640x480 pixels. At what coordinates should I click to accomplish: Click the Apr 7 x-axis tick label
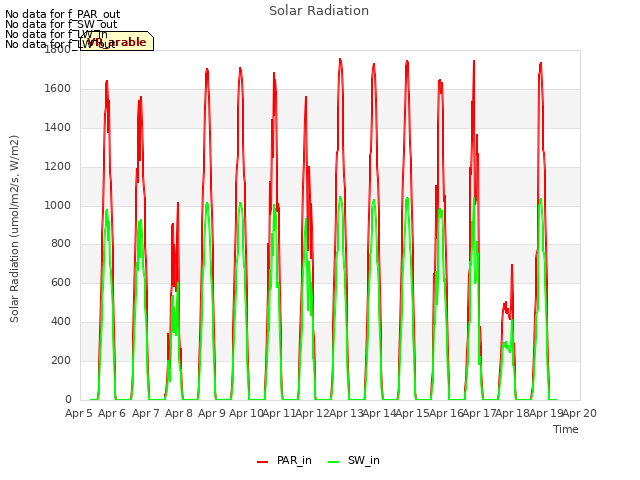(145, 413)
